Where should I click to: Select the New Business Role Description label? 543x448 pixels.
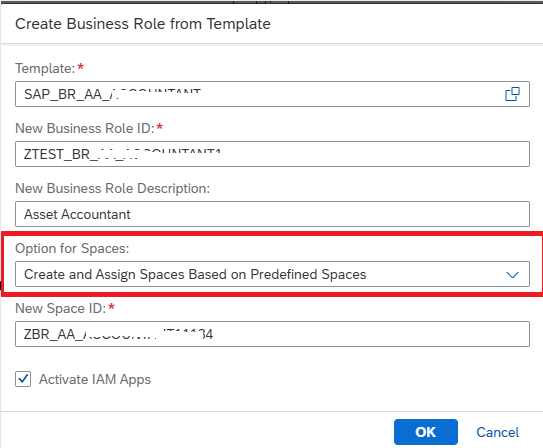click(x=113, y=188)
